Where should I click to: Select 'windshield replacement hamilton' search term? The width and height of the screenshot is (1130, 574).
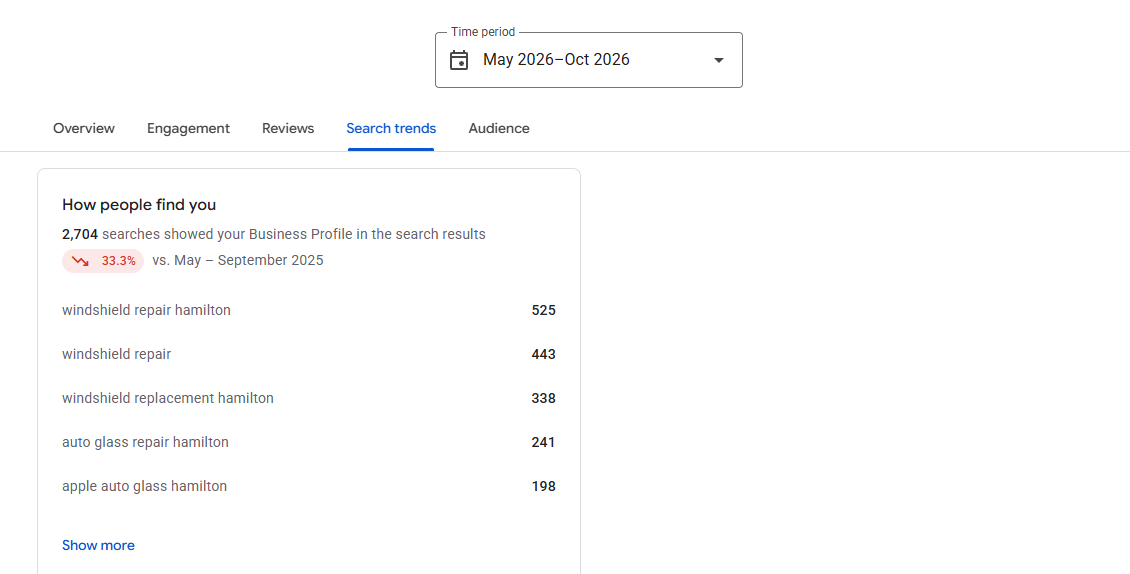pyautogui.click(x=168, y=398)
